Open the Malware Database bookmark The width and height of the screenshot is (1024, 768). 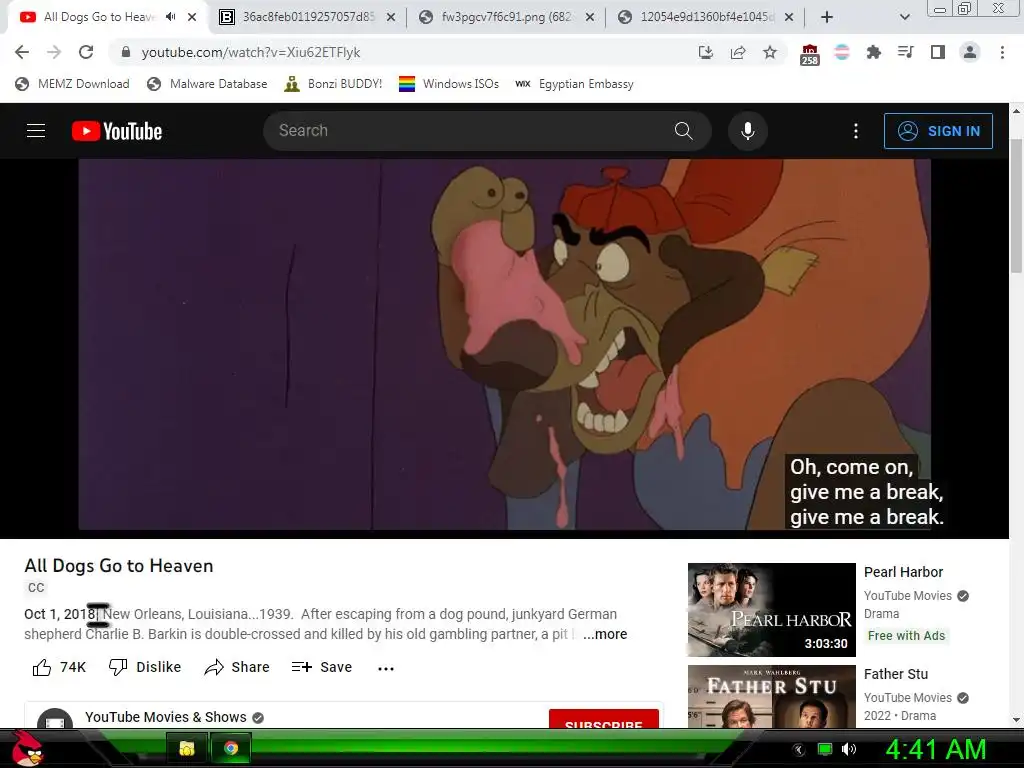207,84
